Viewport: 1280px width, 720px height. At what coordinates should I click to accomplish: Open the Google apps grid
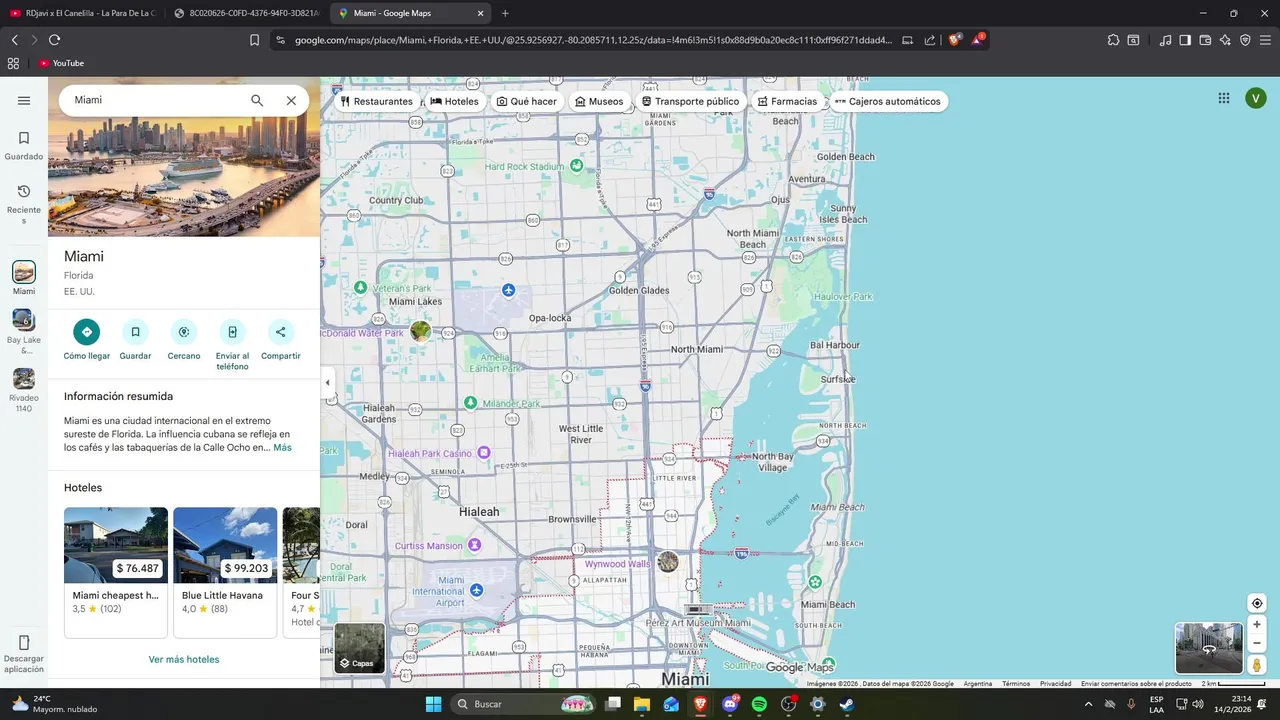1223,98
